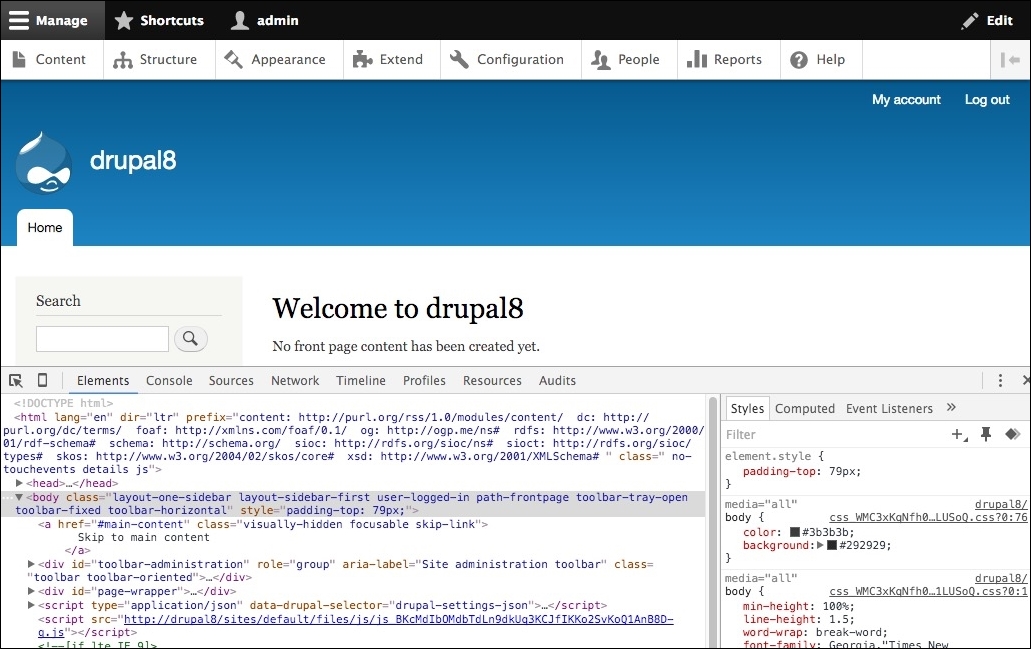
Task: Click the word-wrap: break-word property
Action: 815,633
